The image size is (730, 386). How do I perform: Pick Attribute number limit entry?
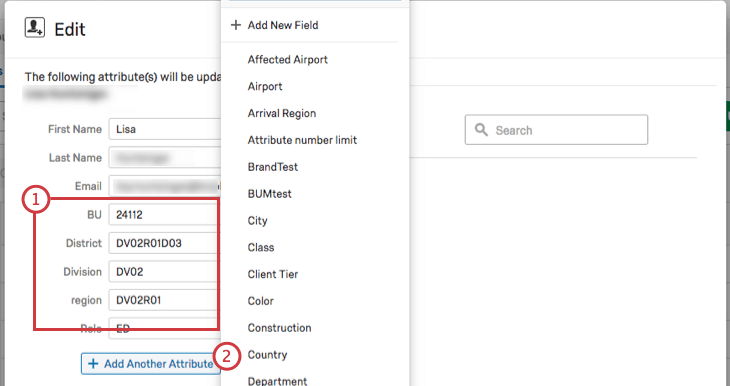coord(302,140)
